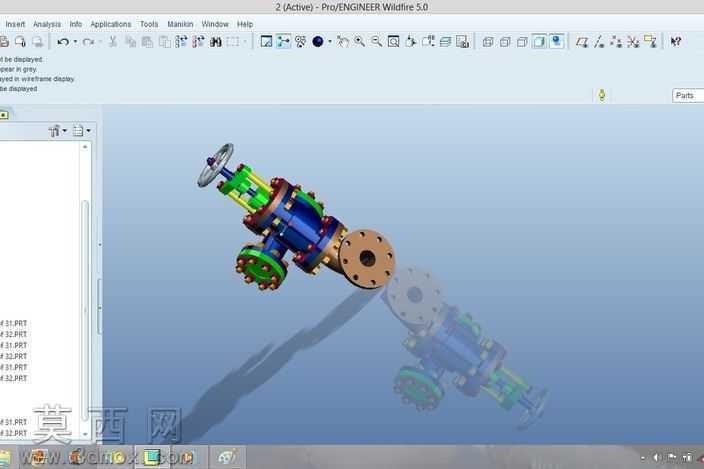This screenshot has height=469, width=704.
Task: Click the Regenerate model icon
Action: [x=181, y=42]
